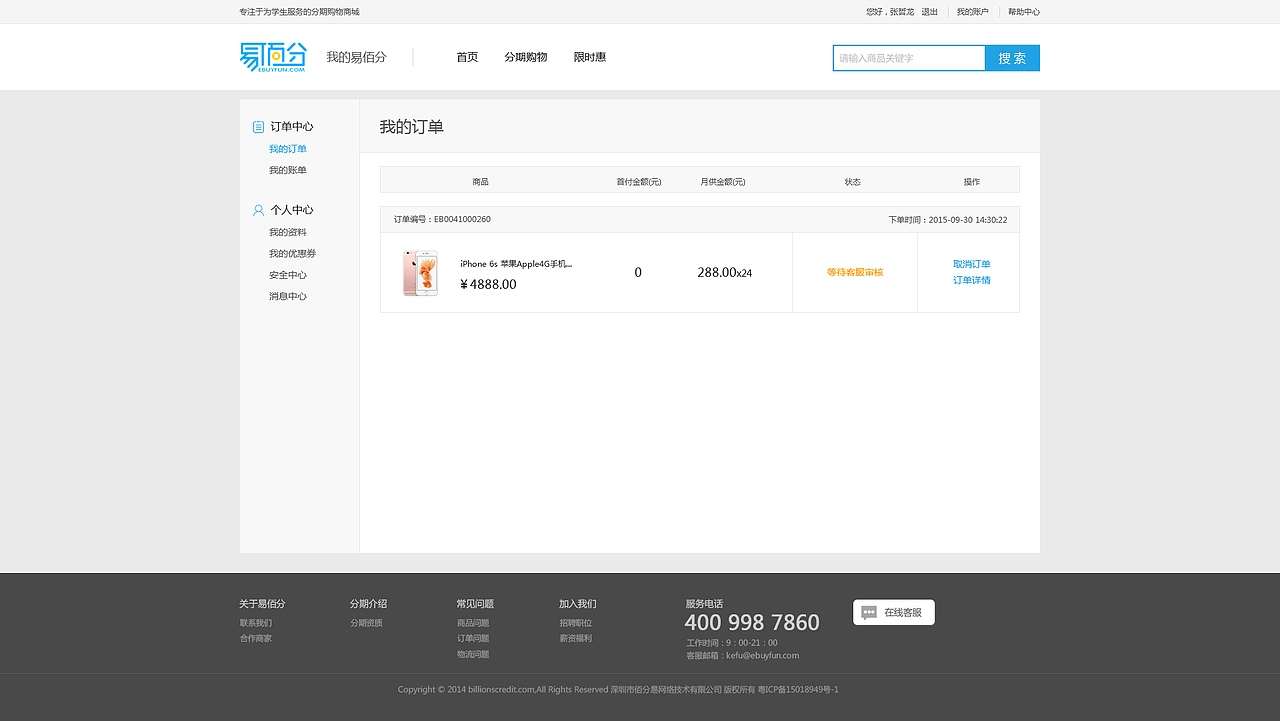Switch to 限时惠 section
This screenshot has height=721, width=1280.
589,57
